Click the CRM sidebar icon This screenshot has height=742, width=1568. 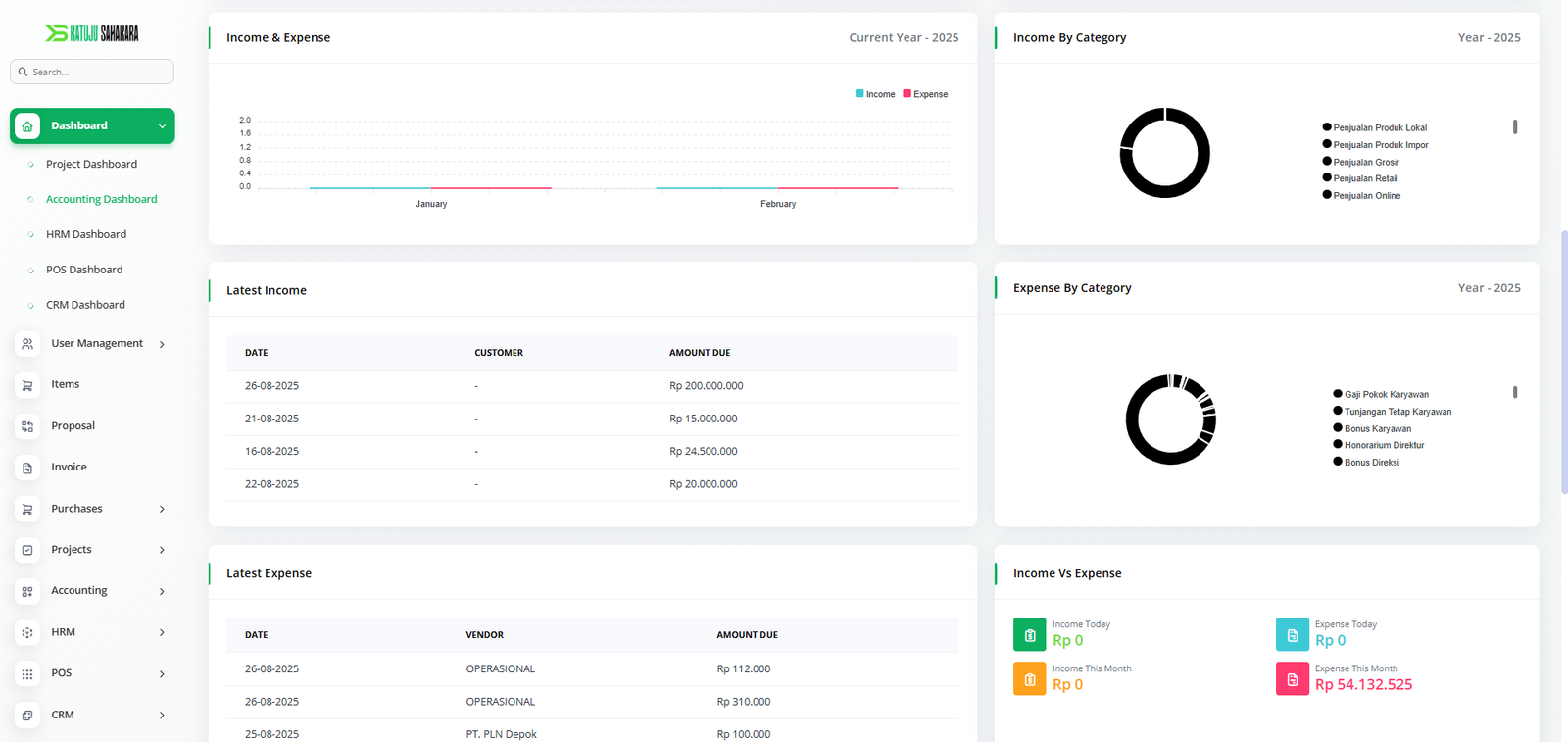coord(27,716)
